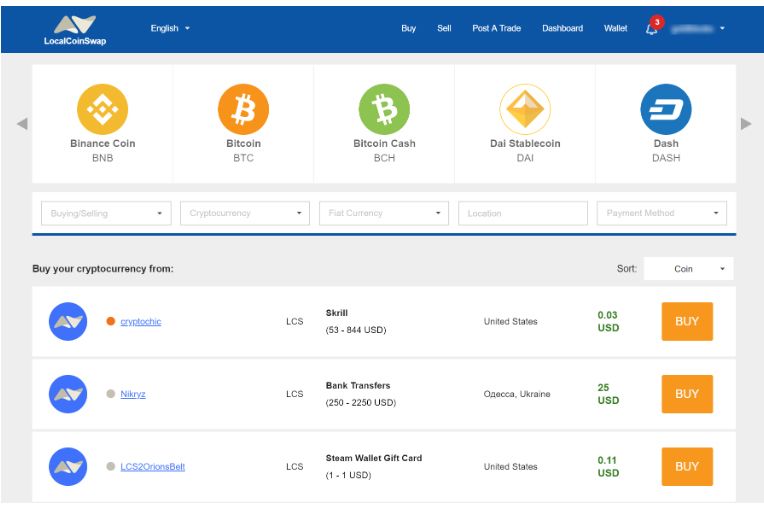764x516 pixels.
Task: Open the Nikryz profile link
Action: [x=133, y=394]
